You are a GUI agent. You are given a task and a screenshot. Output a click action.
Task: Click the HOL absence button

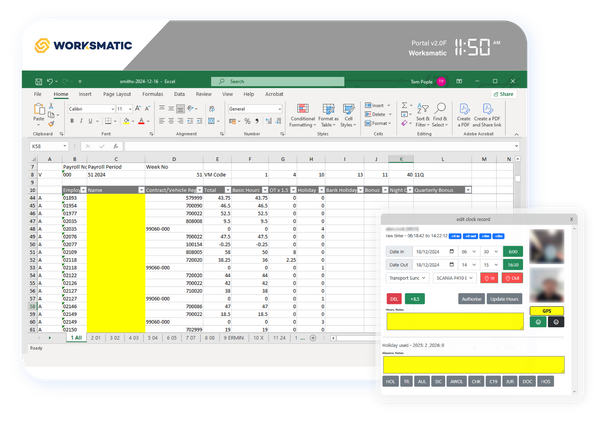click(390, 381)
